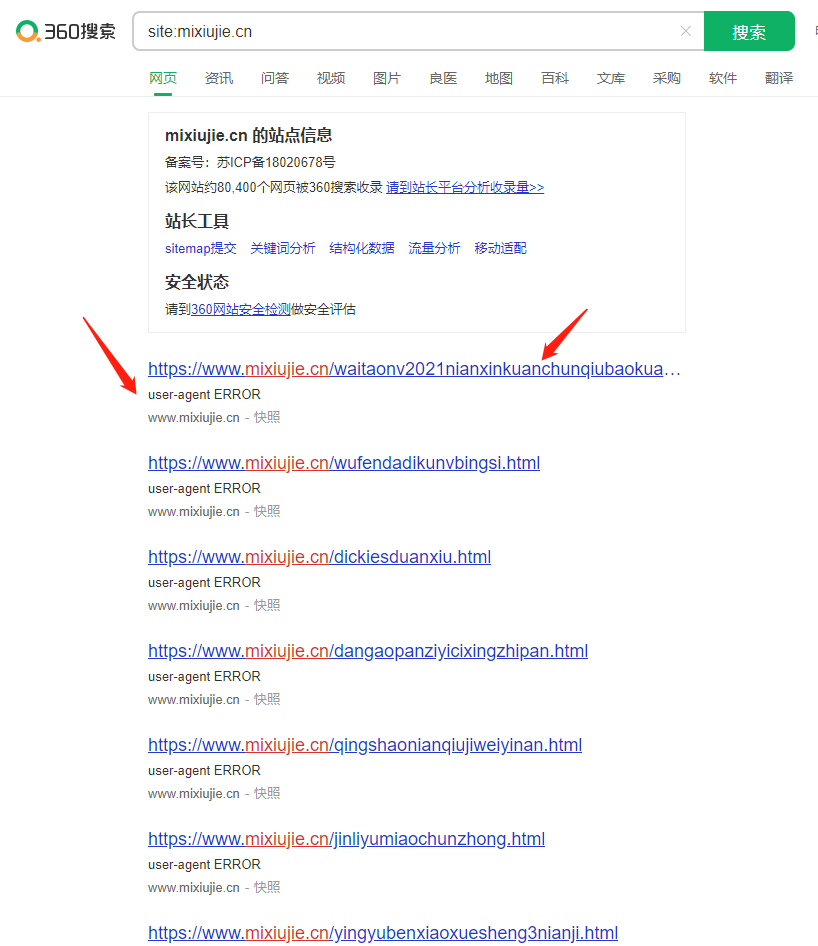The height and width of the screenshot is (946, 818).
Task: Open the 移动适配 link
Action: click(x=501, y=249)
